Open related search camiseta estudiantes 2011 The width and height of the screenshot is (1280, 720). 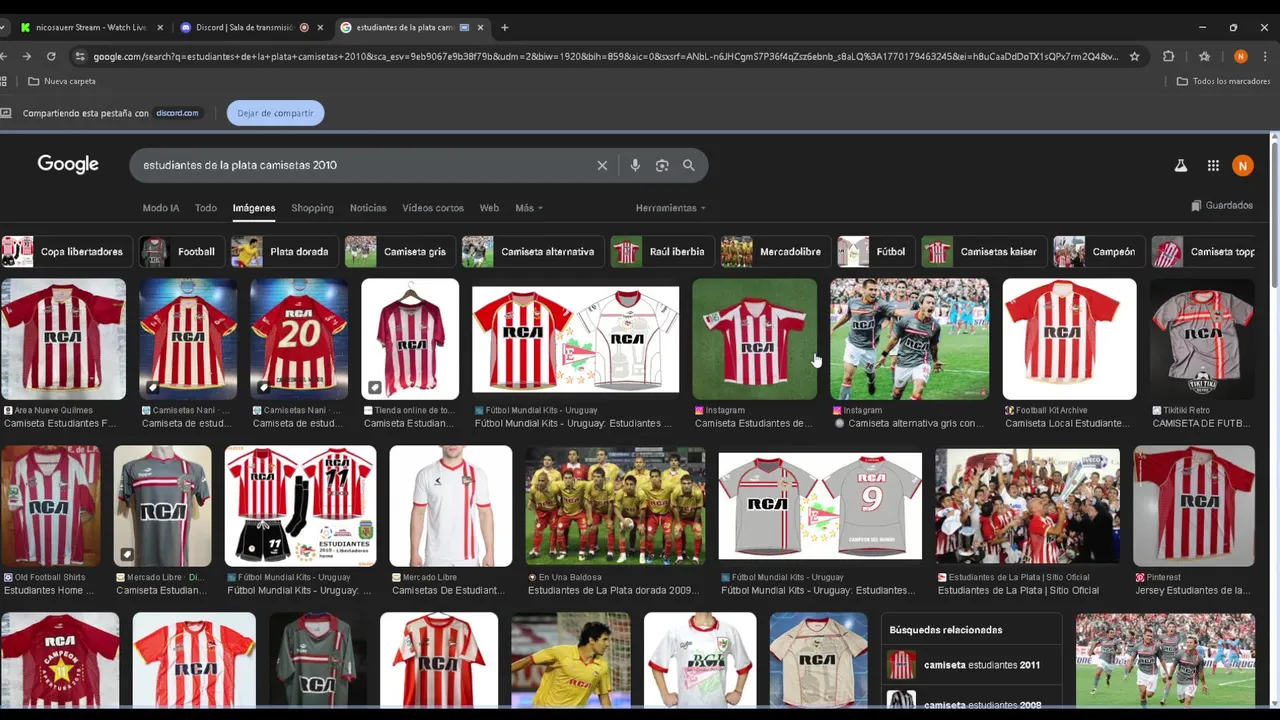[973, 665]
